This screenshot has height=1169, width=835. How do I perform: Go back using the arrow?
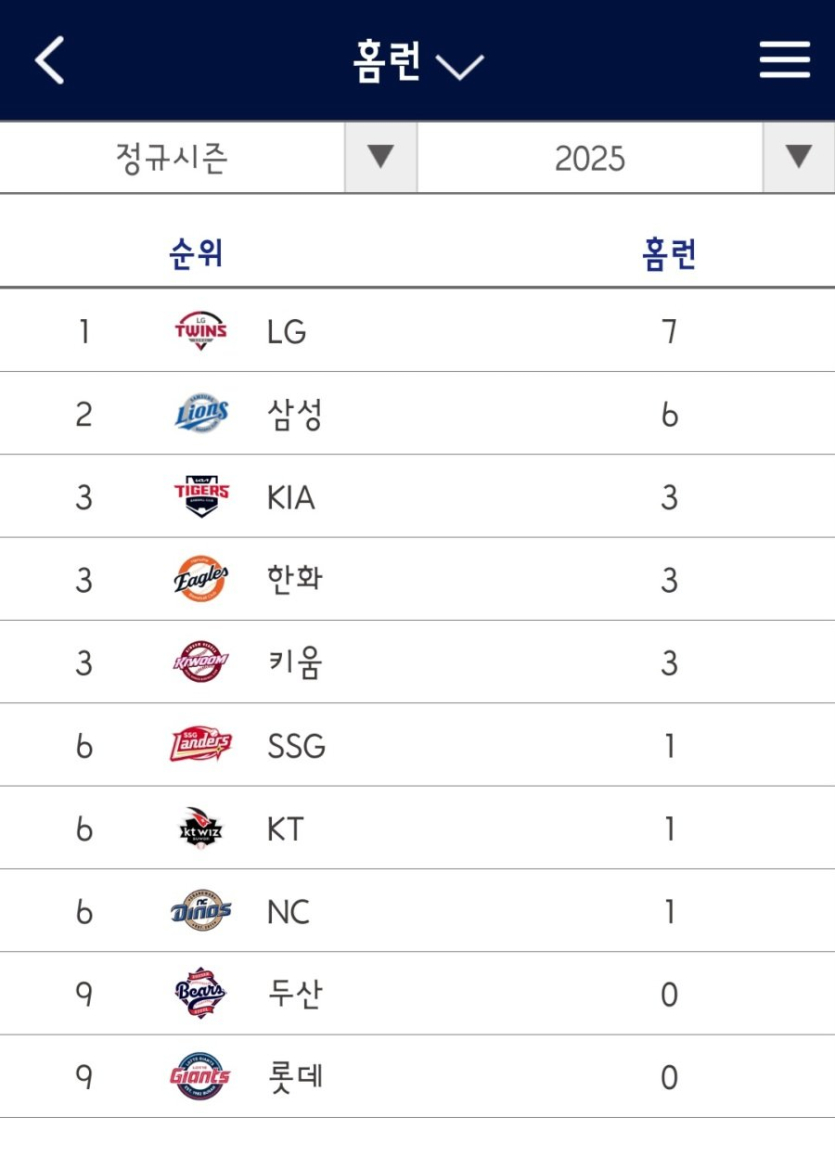point(50,60)
